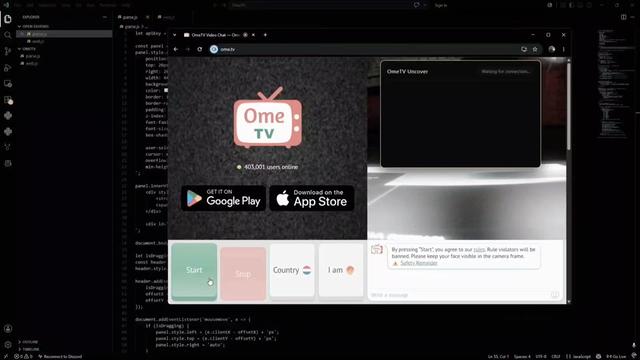Open the Search view in activity bar
Image resolution: width=640 pixels, height=360 pixels.
tap(8, 35)
